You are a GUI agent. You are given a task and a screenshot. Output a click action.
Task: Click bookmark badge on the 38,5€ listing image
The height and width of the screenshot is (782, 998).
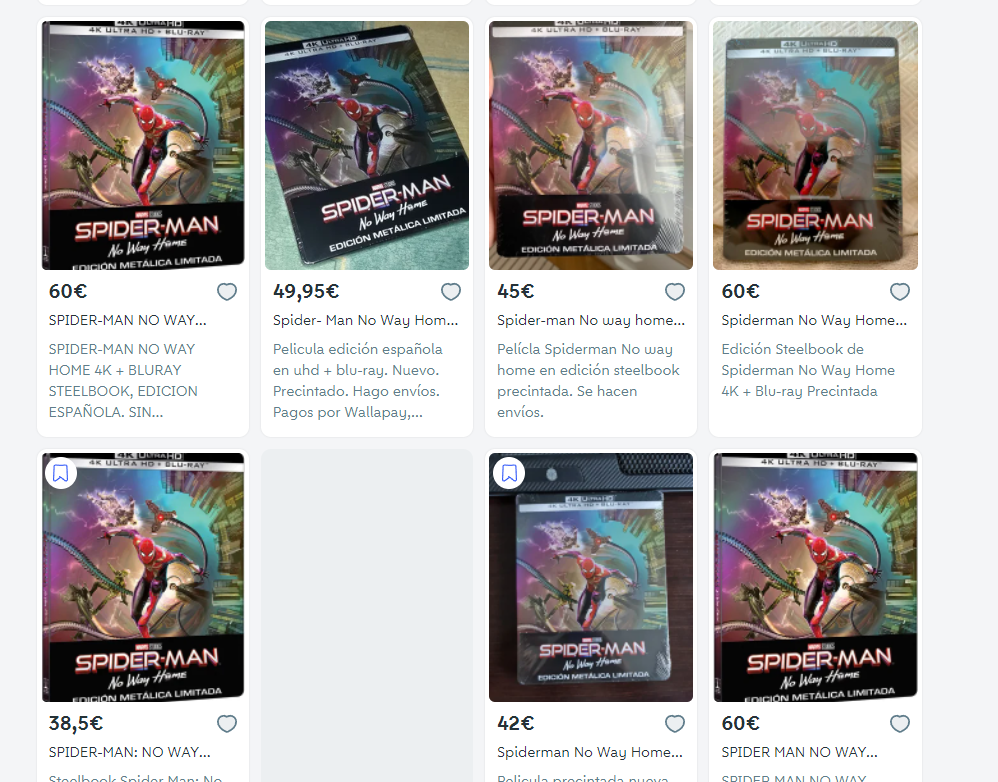(x=61, y=473)
